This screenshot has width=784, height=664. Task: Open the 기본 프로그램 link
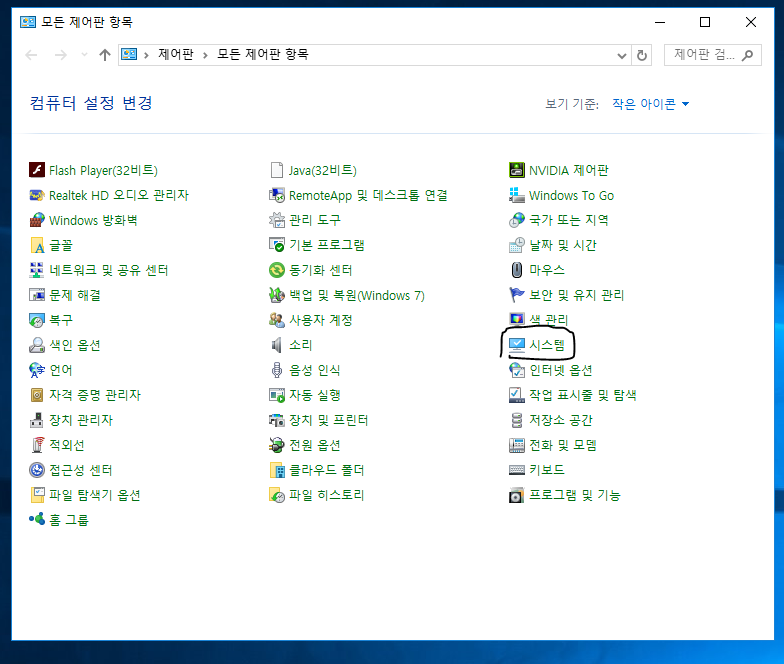tap(327, 245)
